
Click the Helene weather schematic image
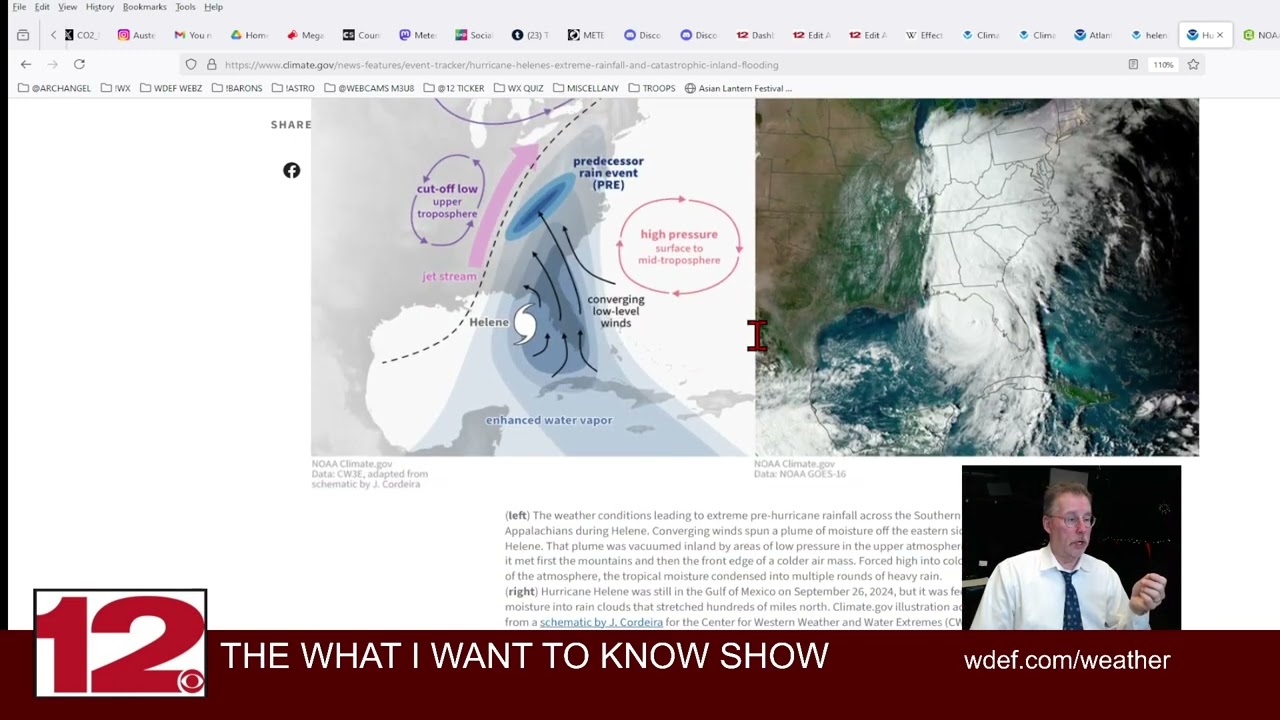[532, 277]
